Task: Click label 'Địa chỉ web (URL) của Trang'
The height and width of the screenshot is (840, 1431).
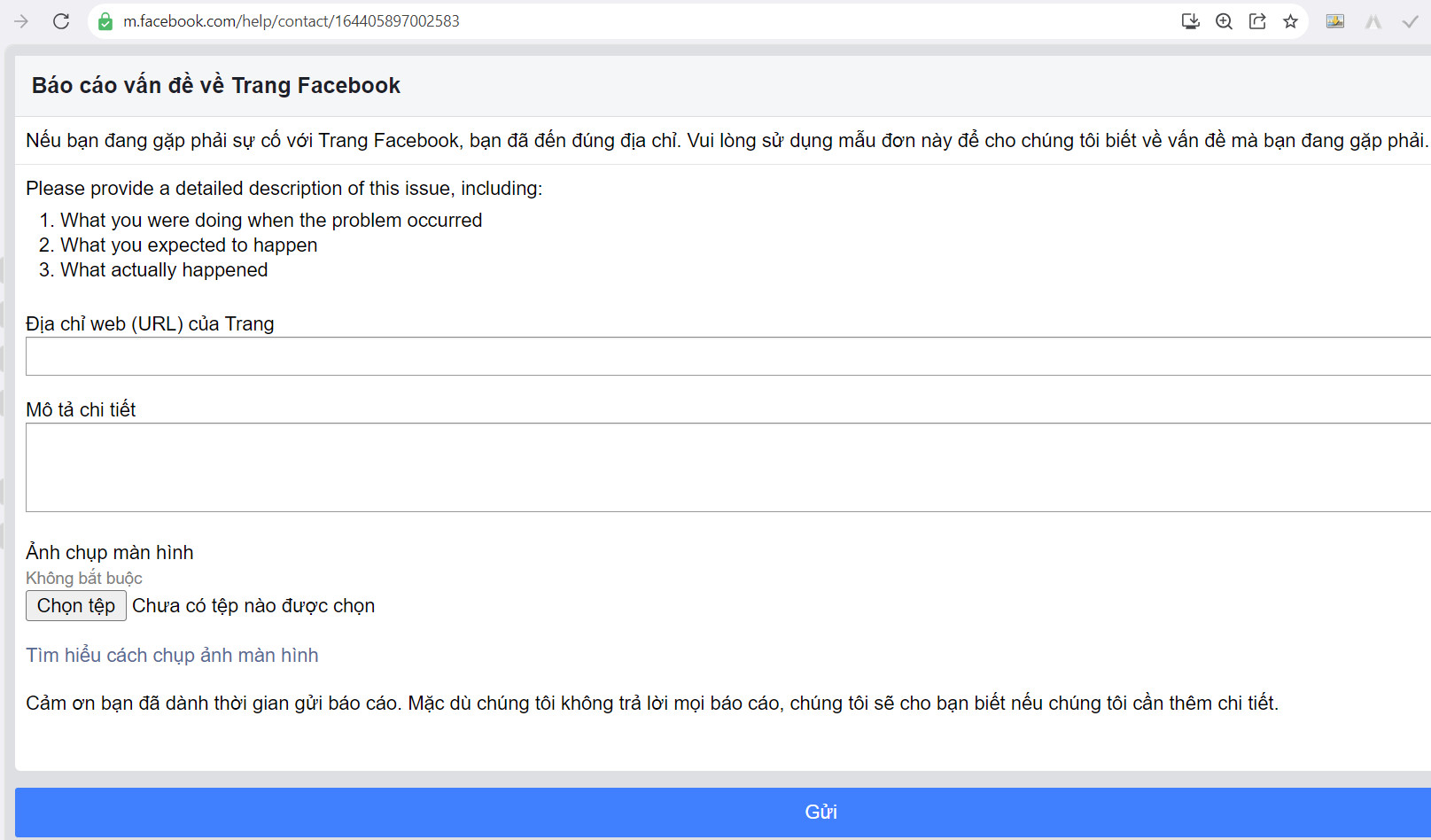Action: (150, 323)
